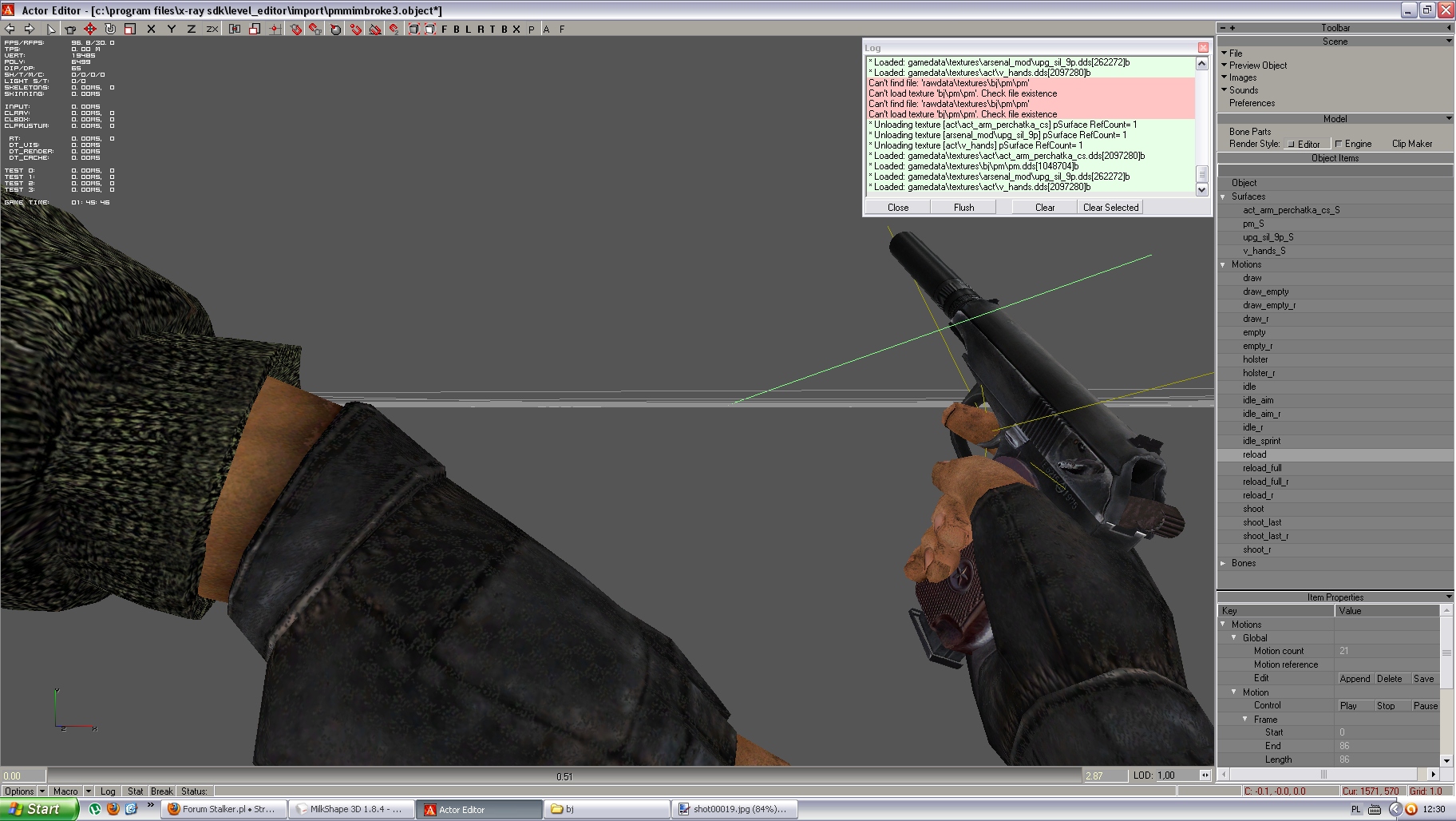The image size is (1456, 821).
Task: Toggle the X axis constraint
Action: [151, 29]
